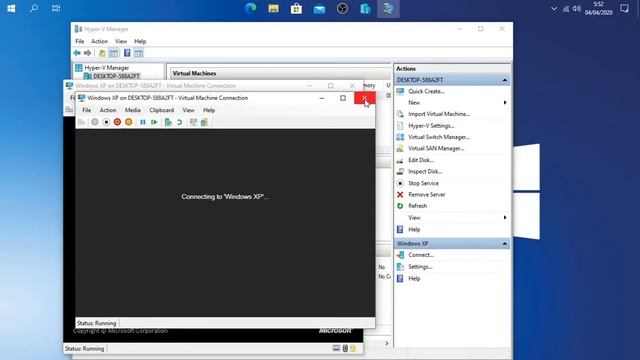This screenshot has height=360, width=640.
Task: Open Microsoft Edge from the taskbar
Action: (x=250, y=8)
